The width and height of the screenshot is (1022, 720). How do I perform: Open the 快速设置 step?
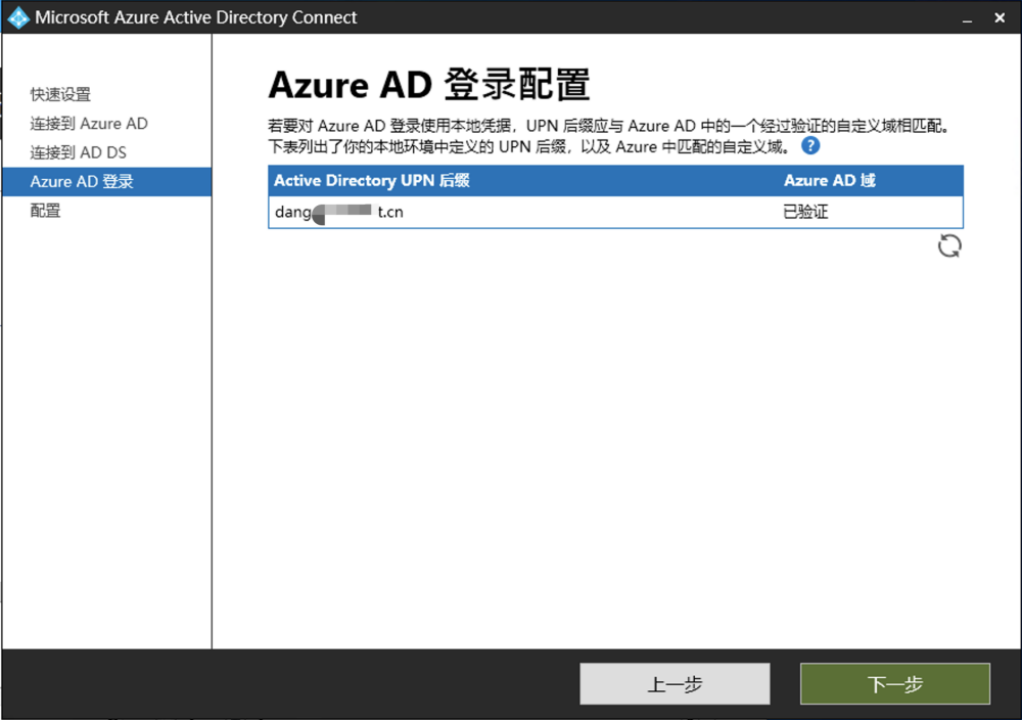pyautogui.click(x=61, y=94)
